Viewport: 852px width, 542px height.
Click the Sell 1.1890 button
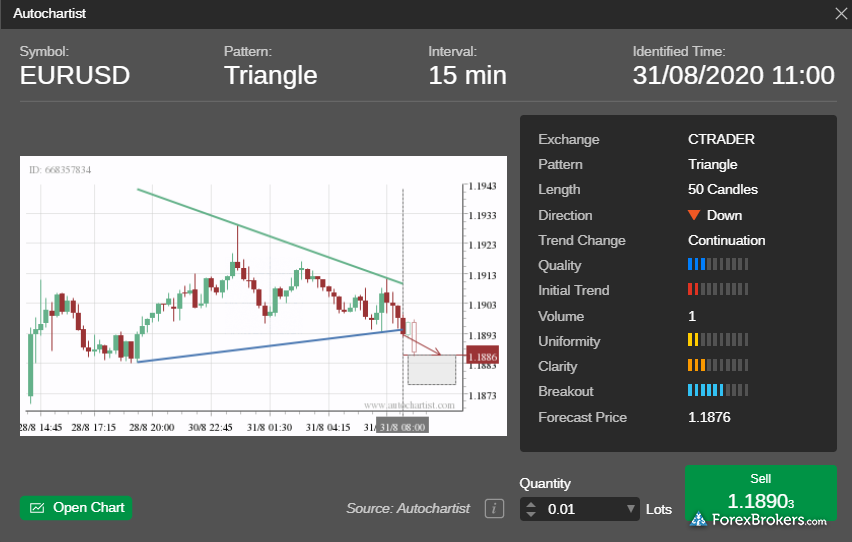(x=760, y=493)
